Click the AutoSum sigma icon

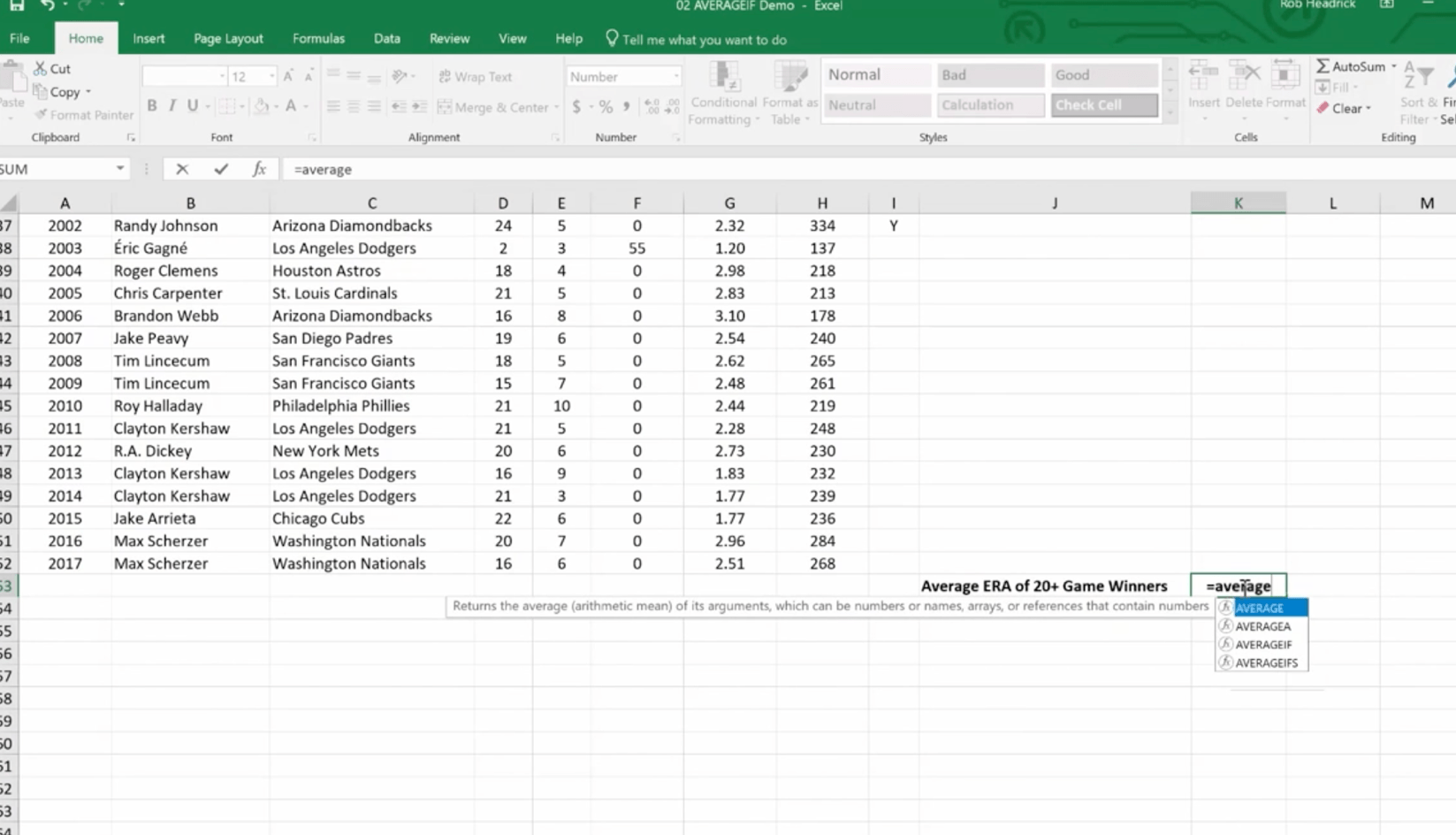[x=1323, y=66]
